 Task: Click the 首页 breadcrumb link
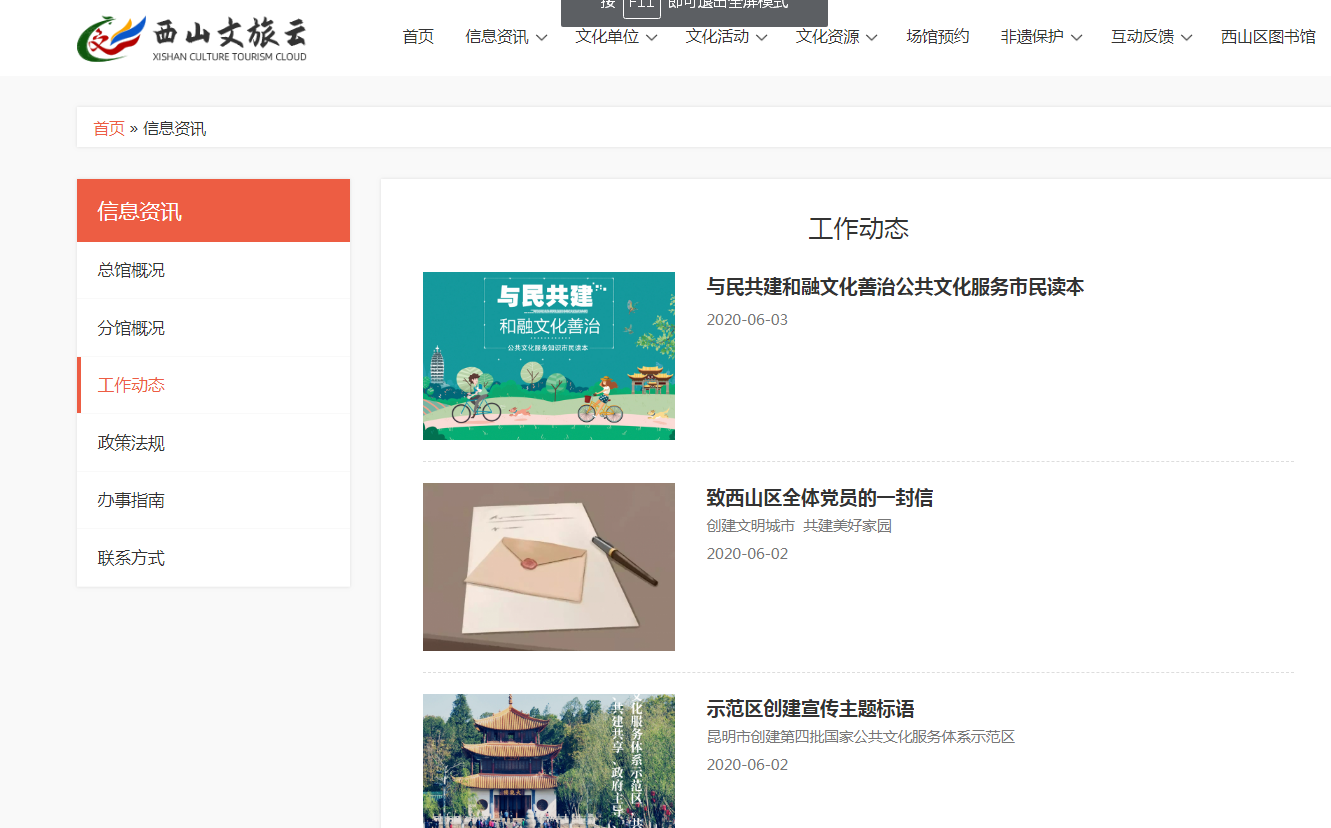109,128
